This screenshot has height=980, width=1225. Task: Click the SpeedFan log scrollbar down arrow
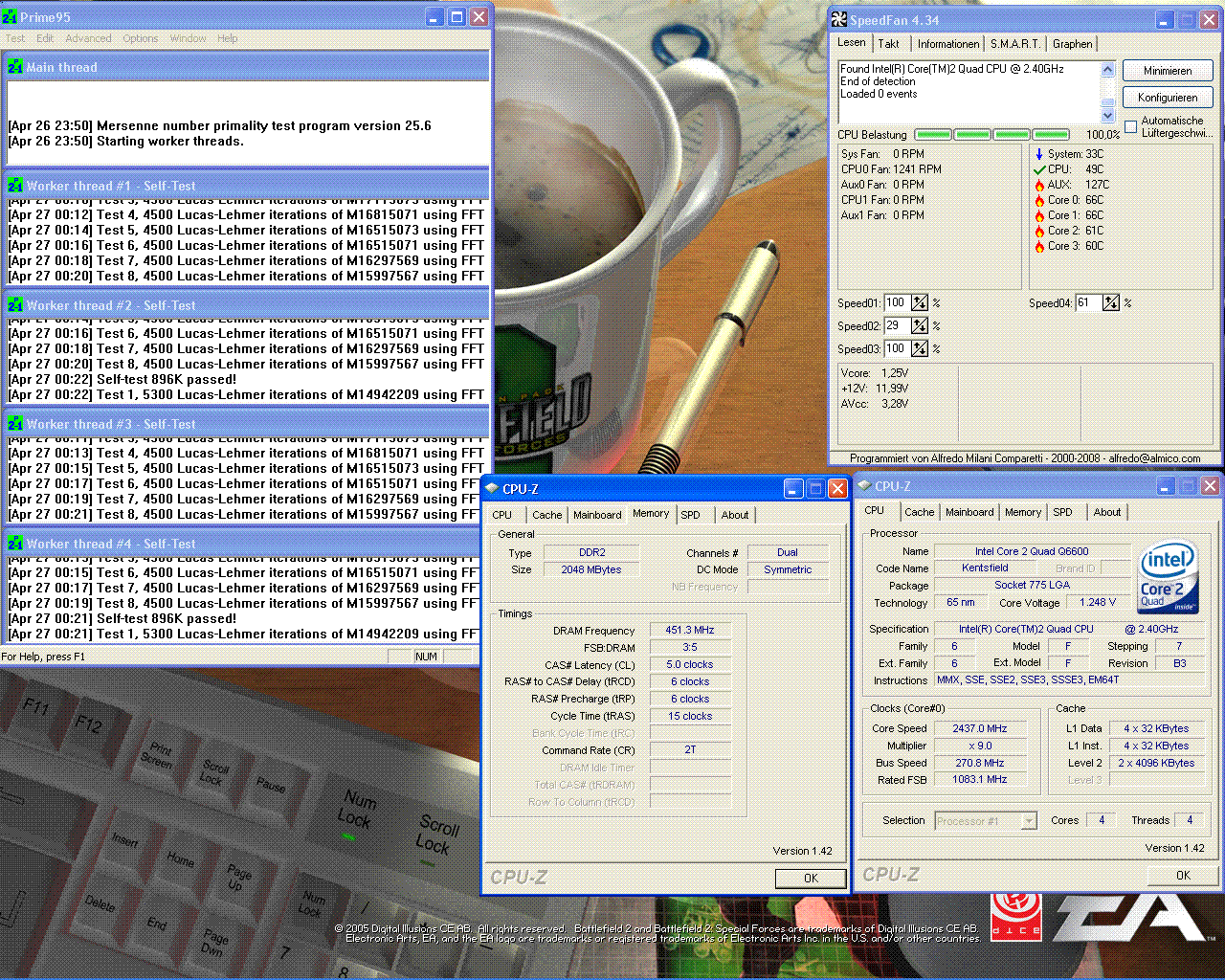pyautogui.click(x=1108, y=115)
